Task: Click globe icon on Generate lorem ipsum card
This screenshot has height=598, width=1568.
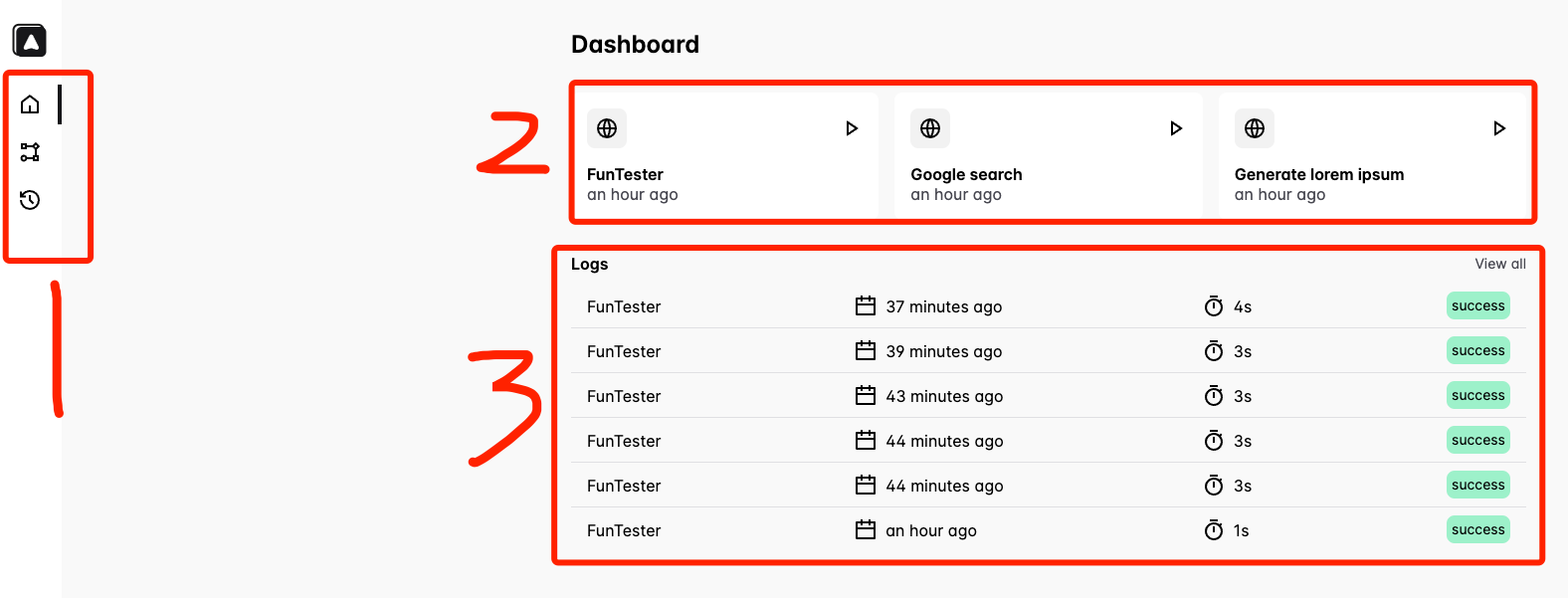Action: 1255,128
